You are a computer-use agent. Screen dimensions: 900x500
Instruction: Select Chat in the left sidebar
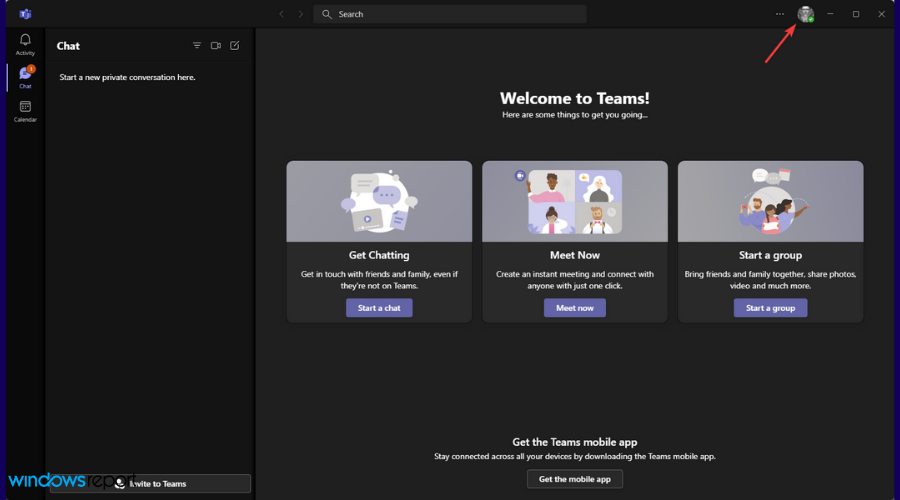(25, 77)
